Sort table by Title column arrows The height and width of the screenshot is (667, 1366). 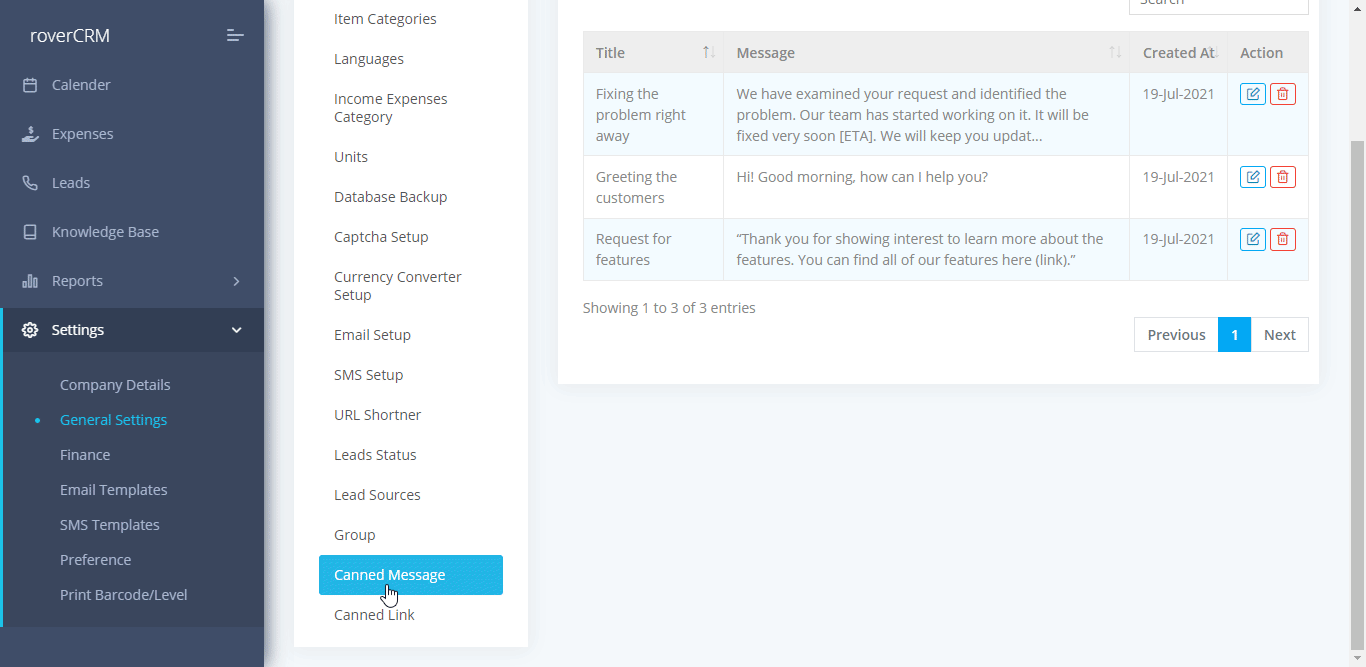pyautogui.click(x=708, y=52)
